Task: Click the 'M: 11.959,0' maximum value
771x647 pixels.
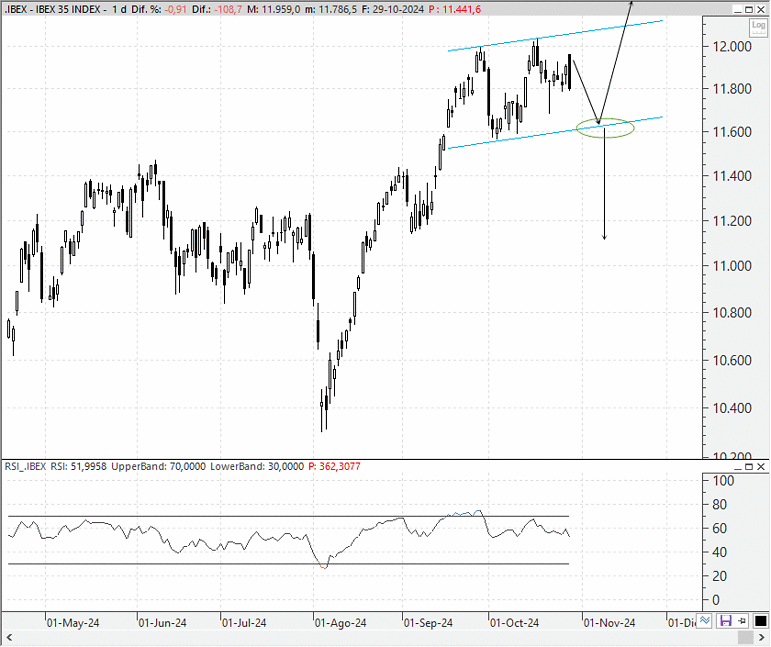Action: 273,9
